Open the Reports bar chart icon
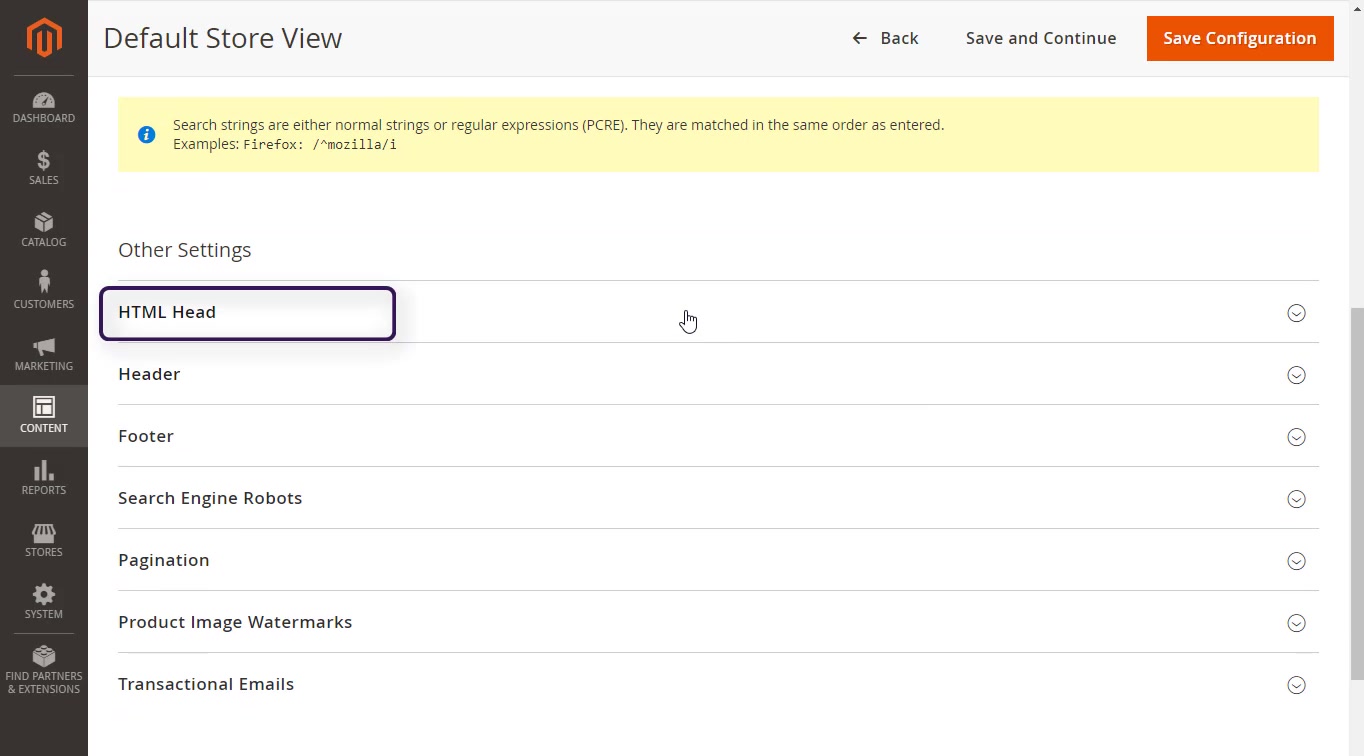Screen dimensions: 1364x756 (44, 478)
